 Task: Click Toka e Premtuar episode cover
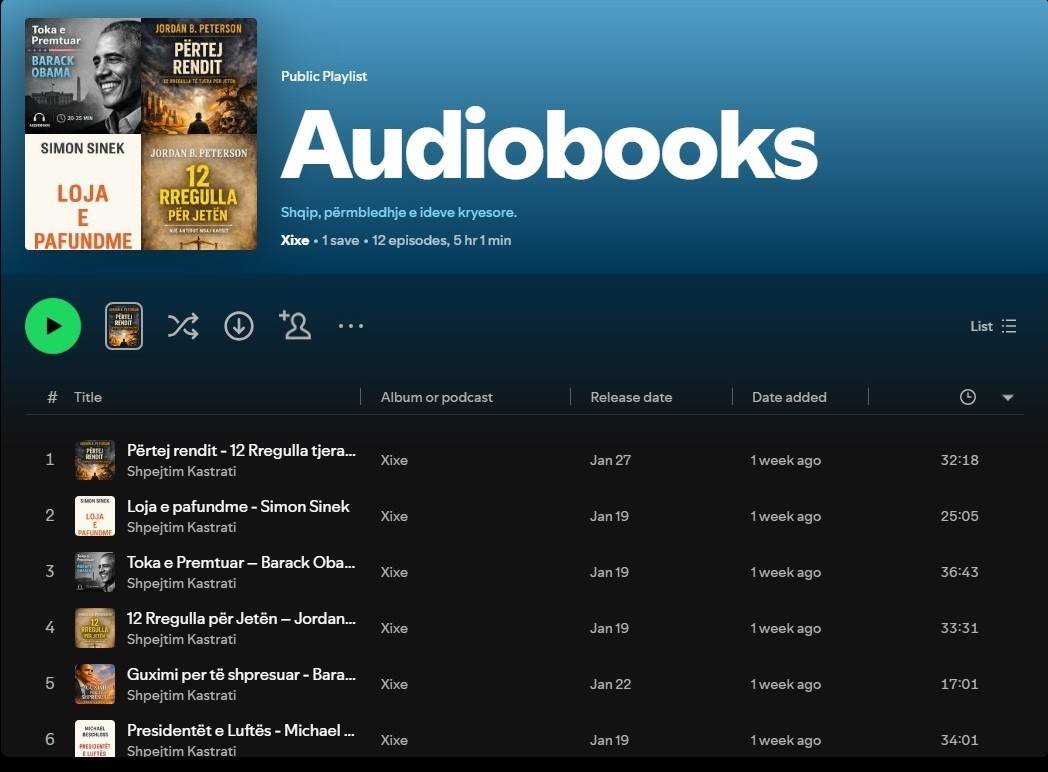95,572
